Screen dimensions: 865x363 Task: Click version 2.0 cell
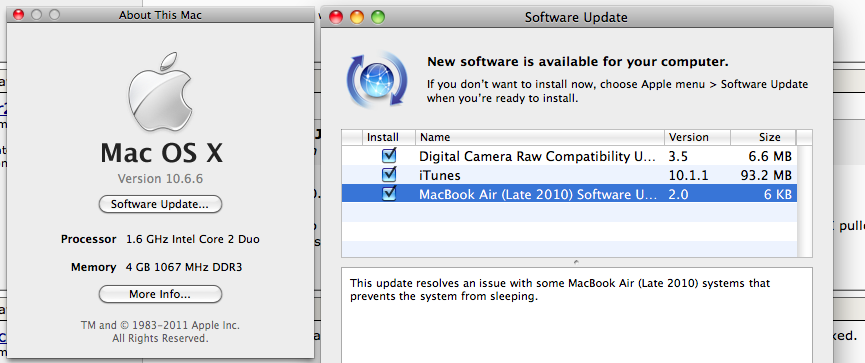678,194
